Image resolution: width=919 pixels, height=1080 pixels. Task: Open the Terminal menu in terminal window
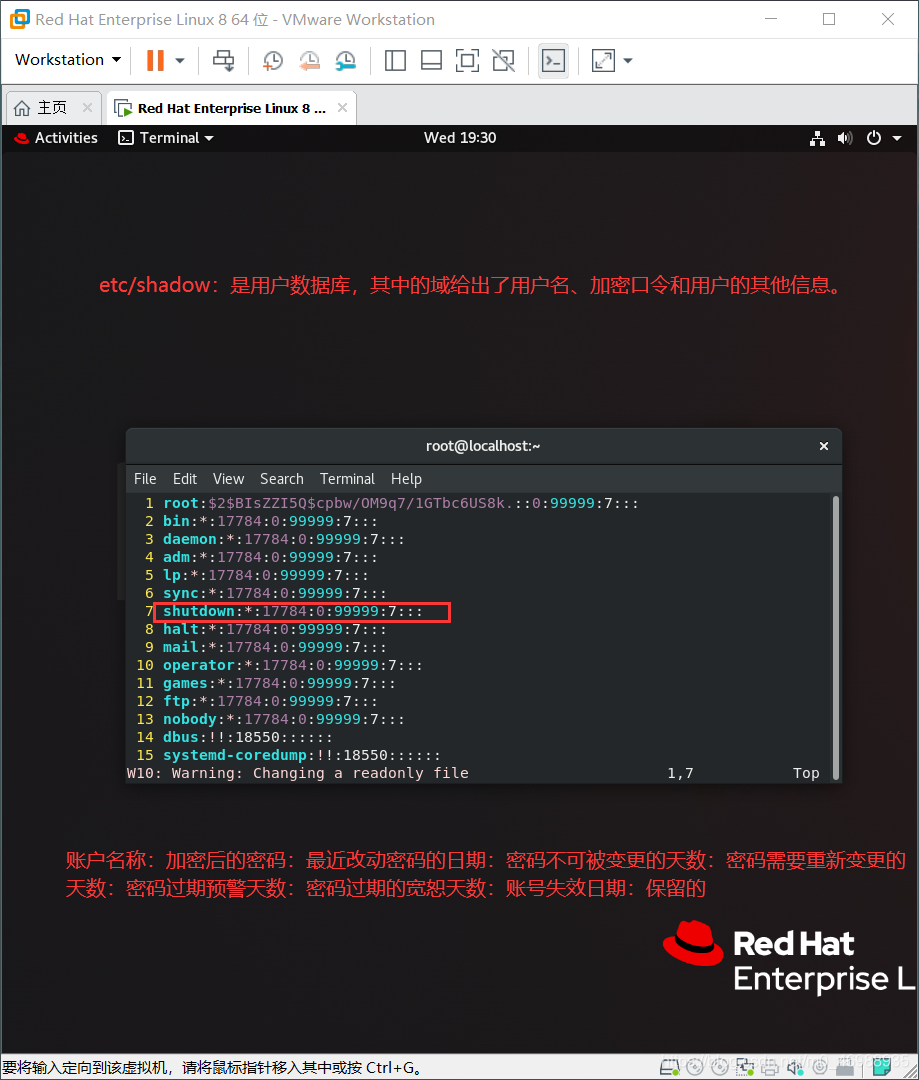tap(347, 479)
